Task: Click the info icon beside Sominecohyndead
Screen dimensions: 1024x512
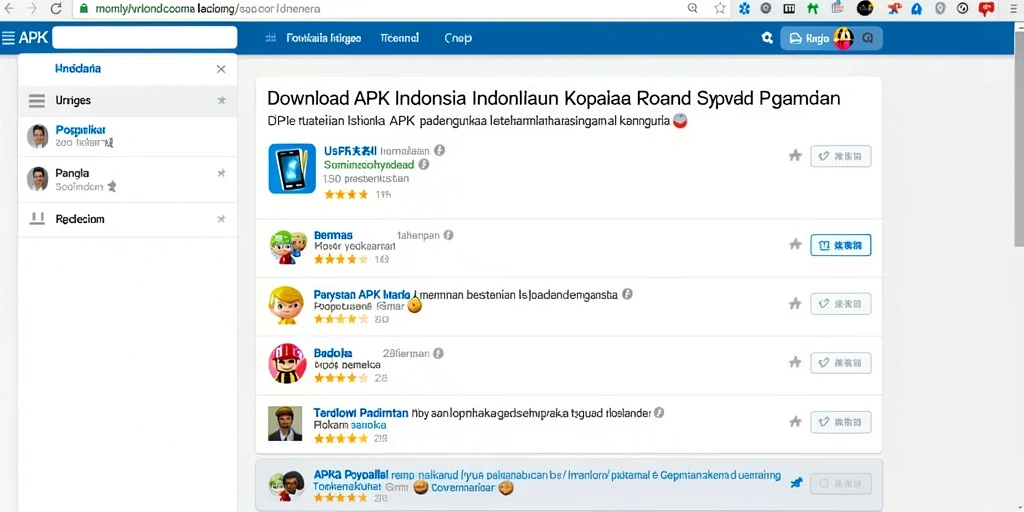Action: [x=424, y=164]
